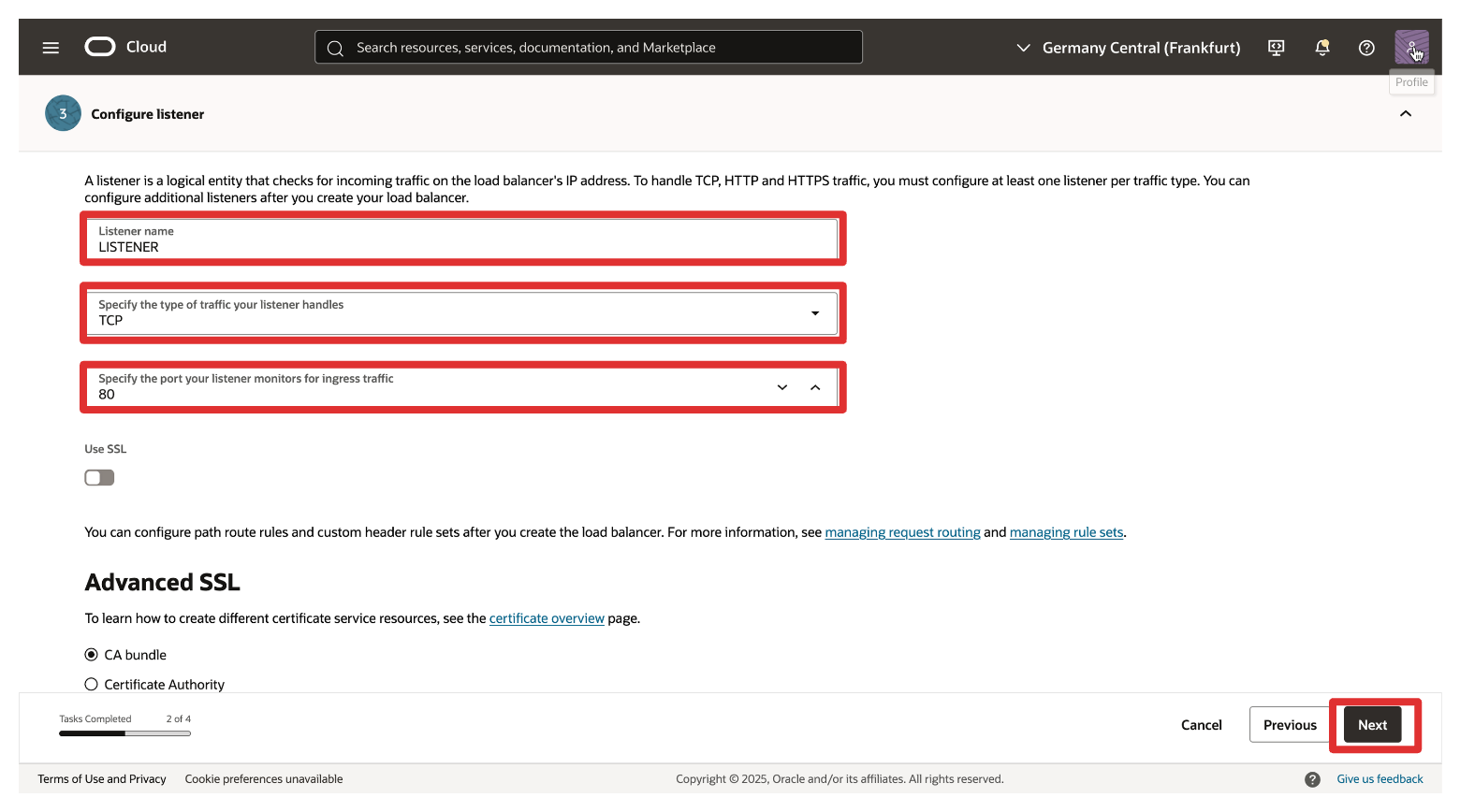Open the Profile avatar menu
This screenshot has height=812, width=1460.
(x=1410, y=47)
